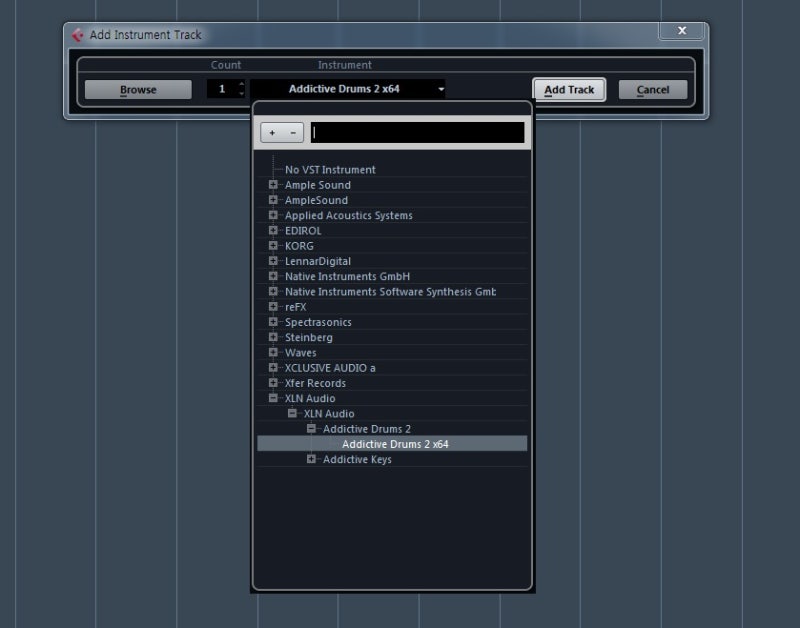Viewport: 800px width, 628px height.
Task: Expand the Waves folder
Action: [x=273, y=353]
